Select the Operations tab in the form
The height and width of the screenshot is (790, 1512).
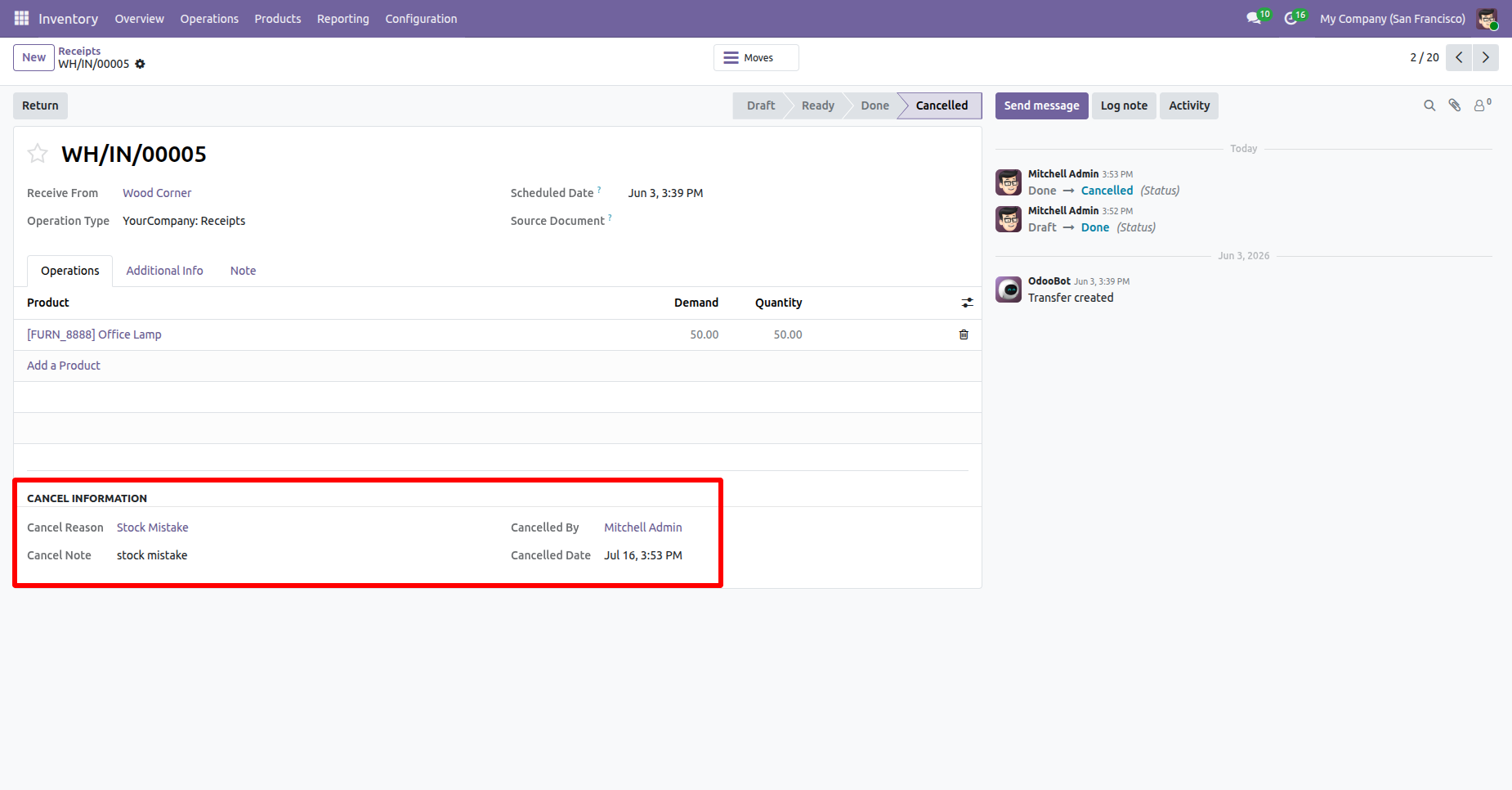click(x=70, y=271)
